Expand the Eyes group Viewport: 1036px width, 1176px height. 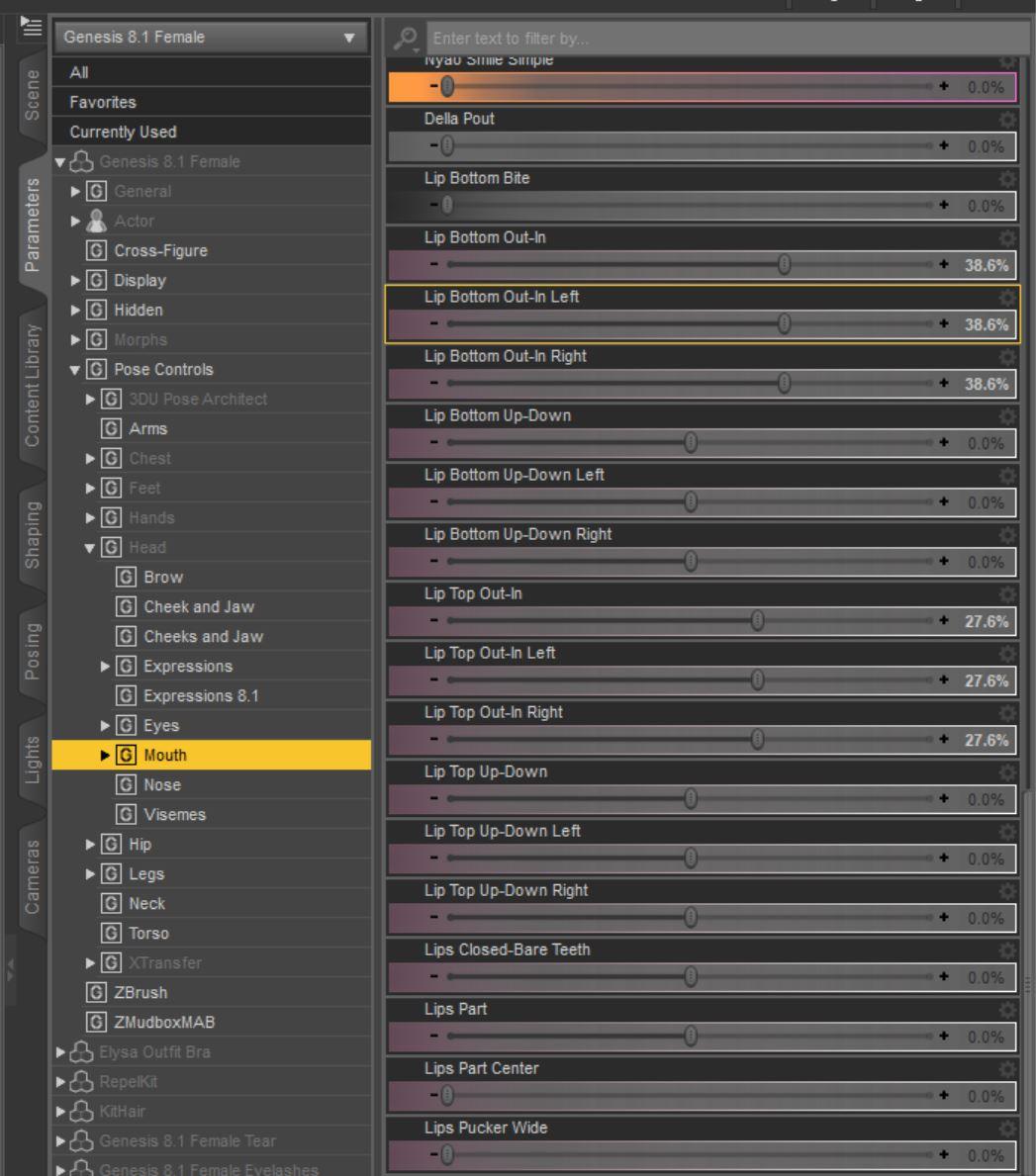point(105,725)
